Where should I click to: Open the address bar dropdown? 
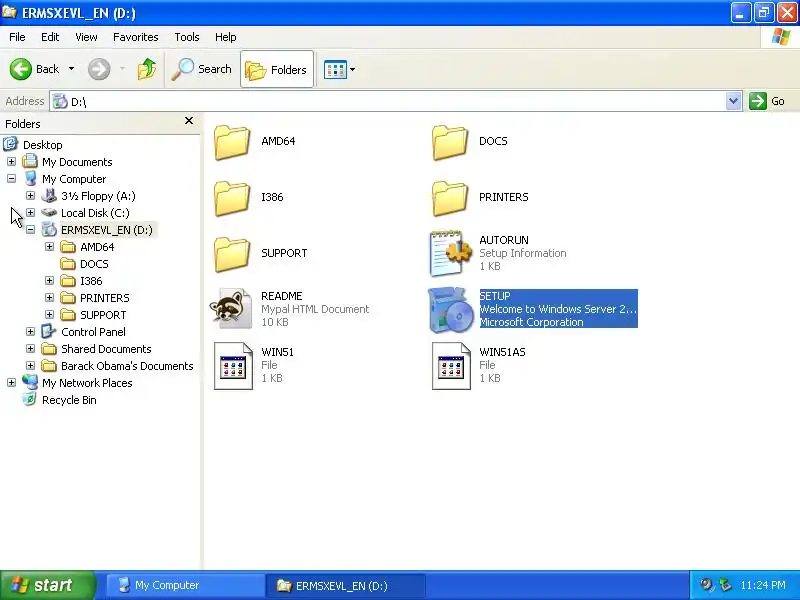point(733,101)
